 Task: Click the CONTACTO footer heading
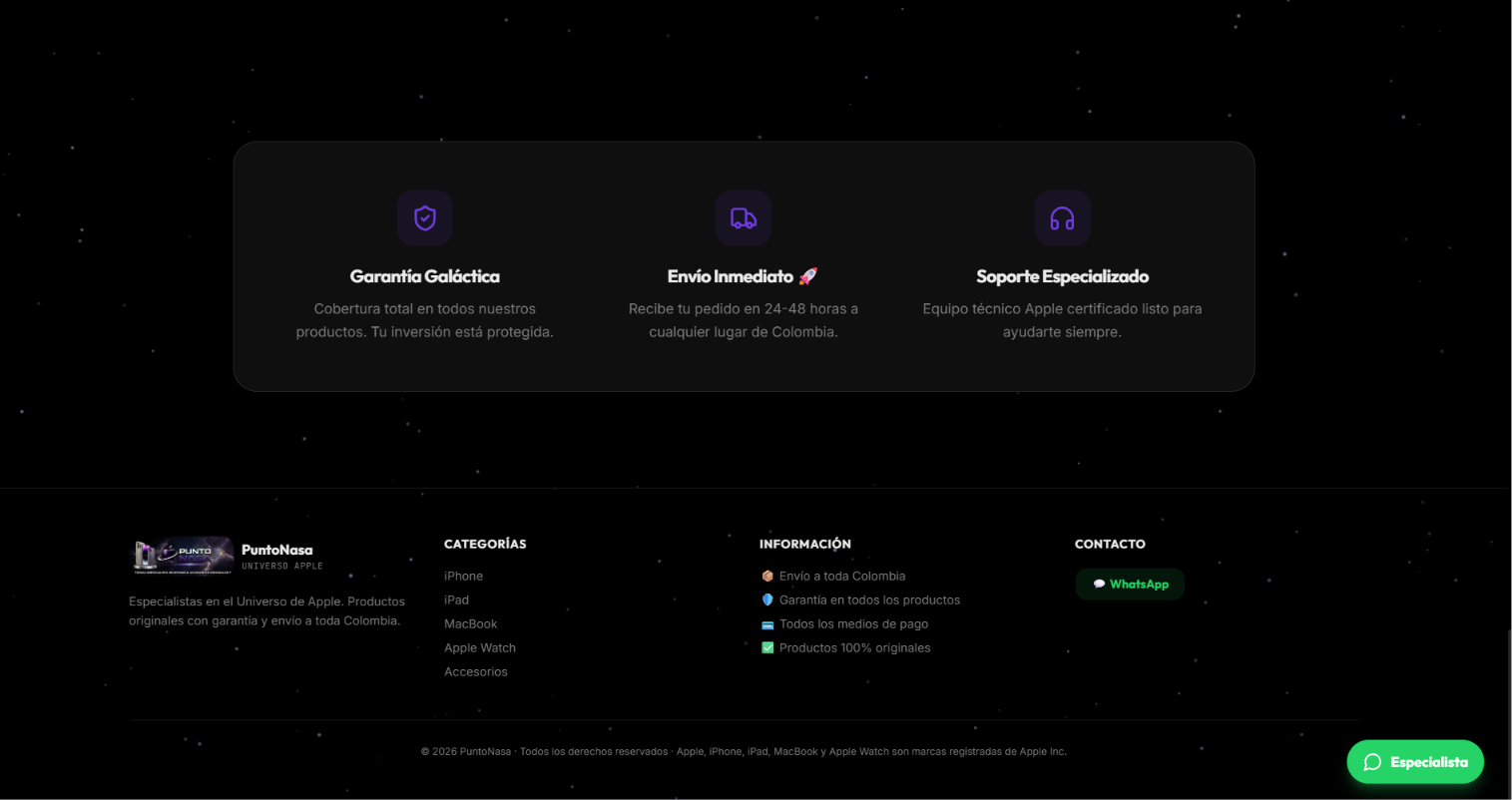pos(1110,544)
